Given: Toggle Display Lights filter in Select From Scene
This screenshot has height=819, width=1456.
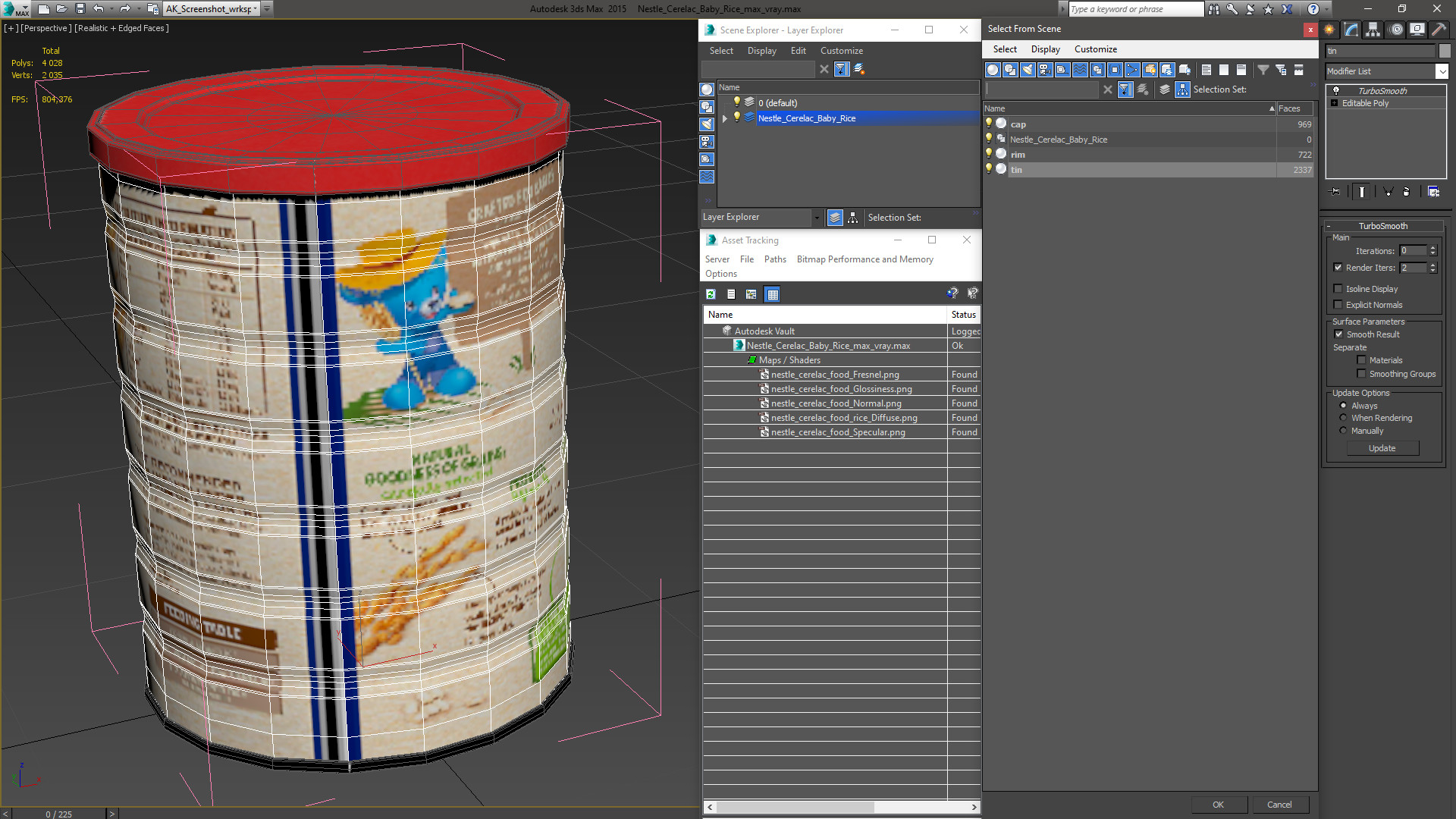Looking at the screenshot, I should pyautogui.click(x=1028, y=70).
